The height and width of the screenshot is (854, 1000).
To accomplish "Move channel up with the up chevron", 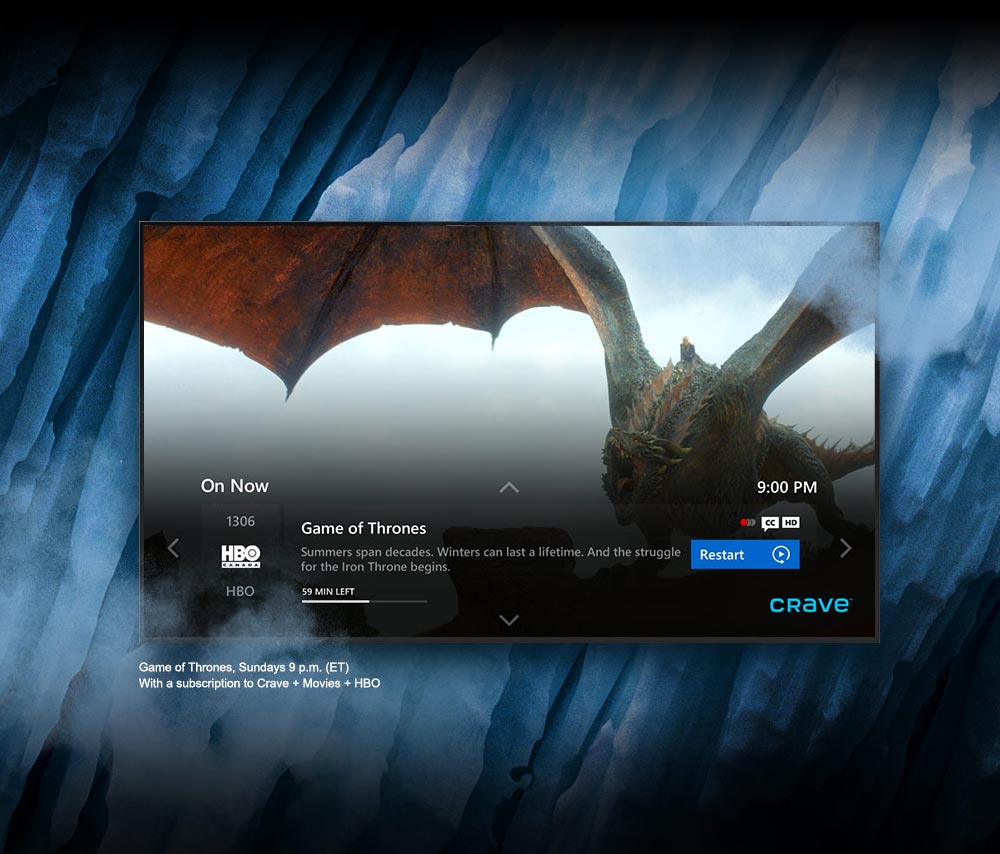I will (x=509, y=488).
